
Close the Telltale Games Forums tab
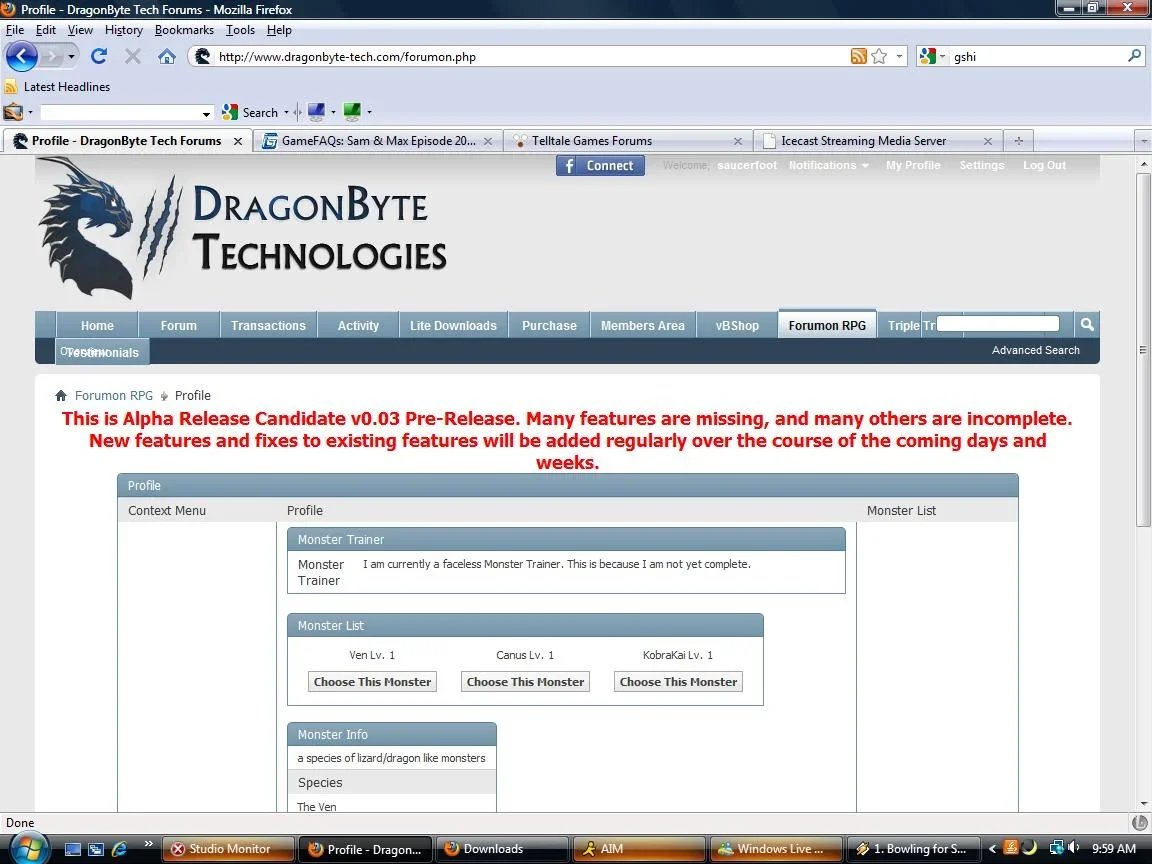tap(738, 141)
